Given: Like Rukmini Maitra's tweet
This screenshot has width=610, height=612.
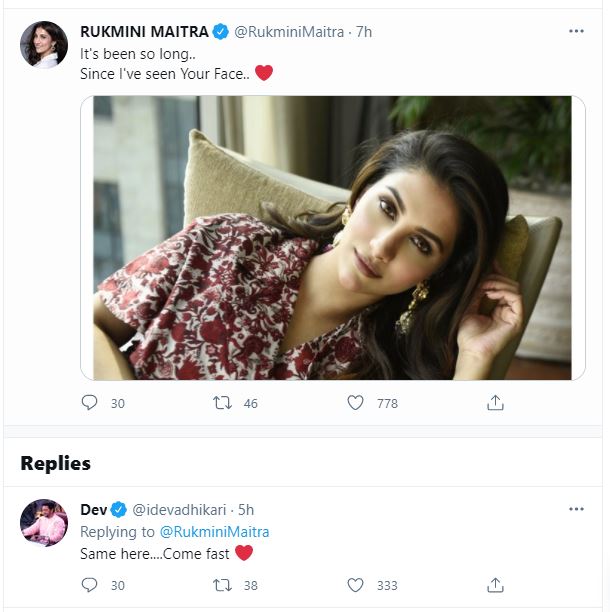Looking at the screenshot, I should pyautogui.click(x=355, y=403).
